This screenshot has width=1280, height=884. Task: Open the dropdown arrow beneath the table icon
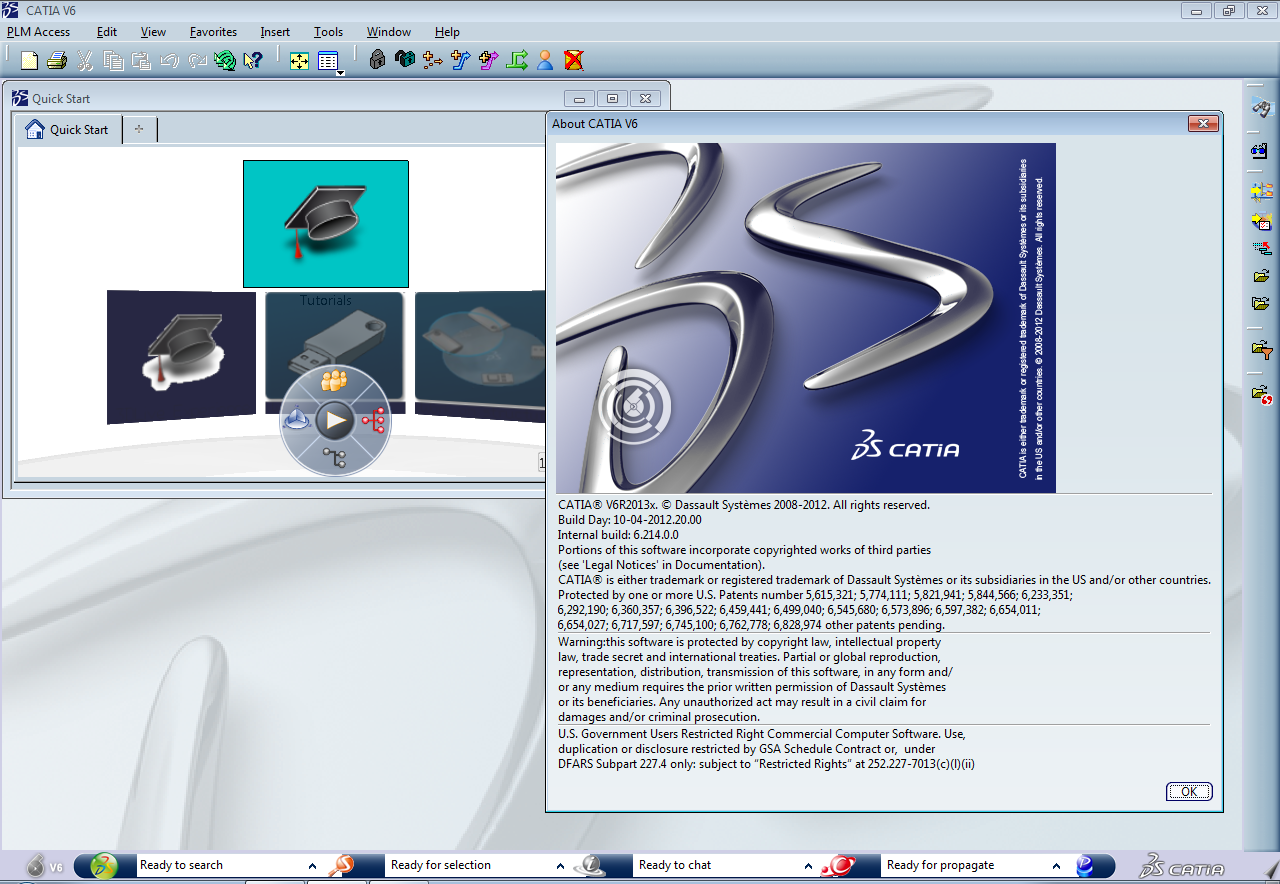point(341,74)
